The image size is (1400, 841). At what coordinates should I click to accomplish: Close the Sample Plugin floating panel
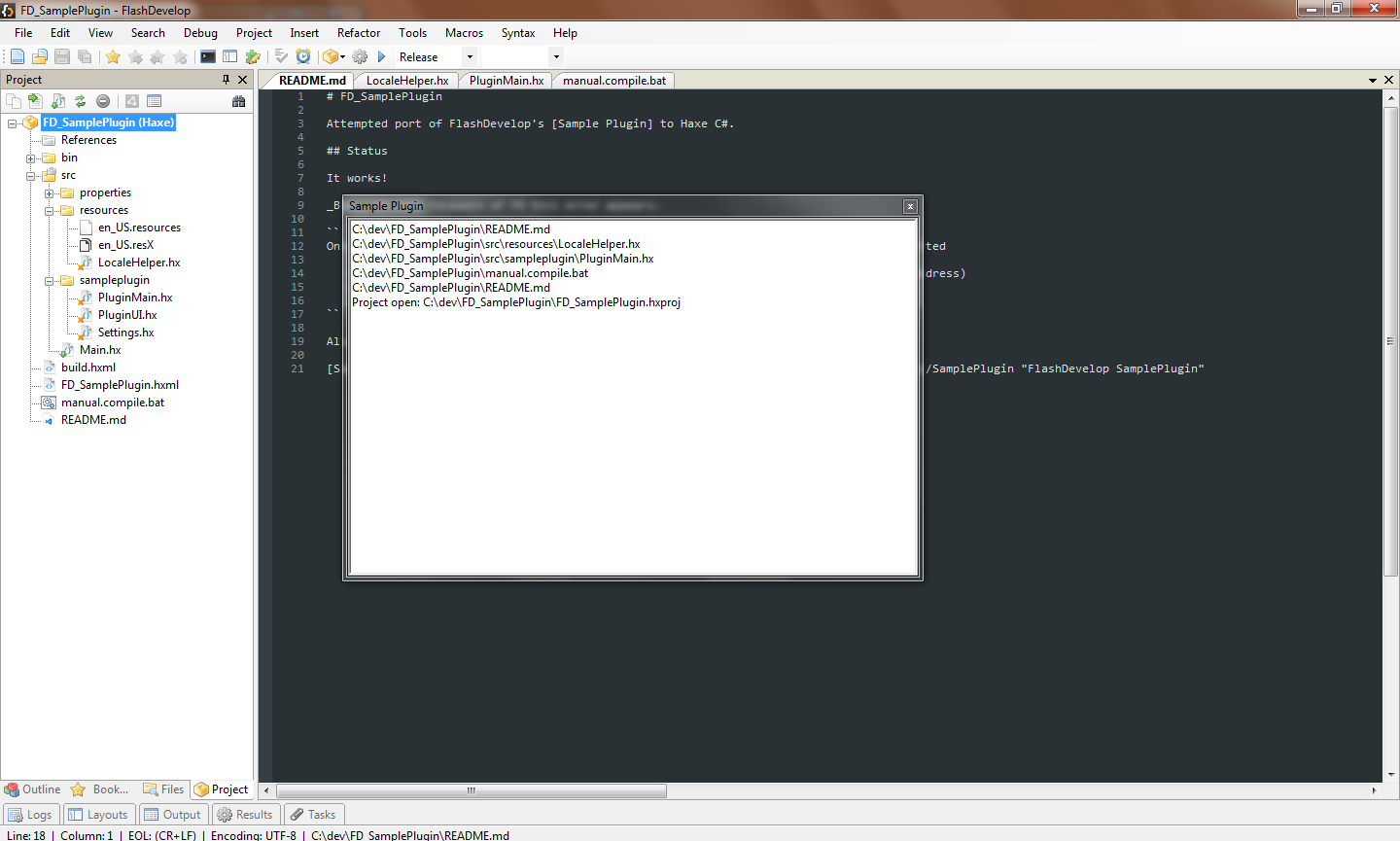tap(910, 206)
